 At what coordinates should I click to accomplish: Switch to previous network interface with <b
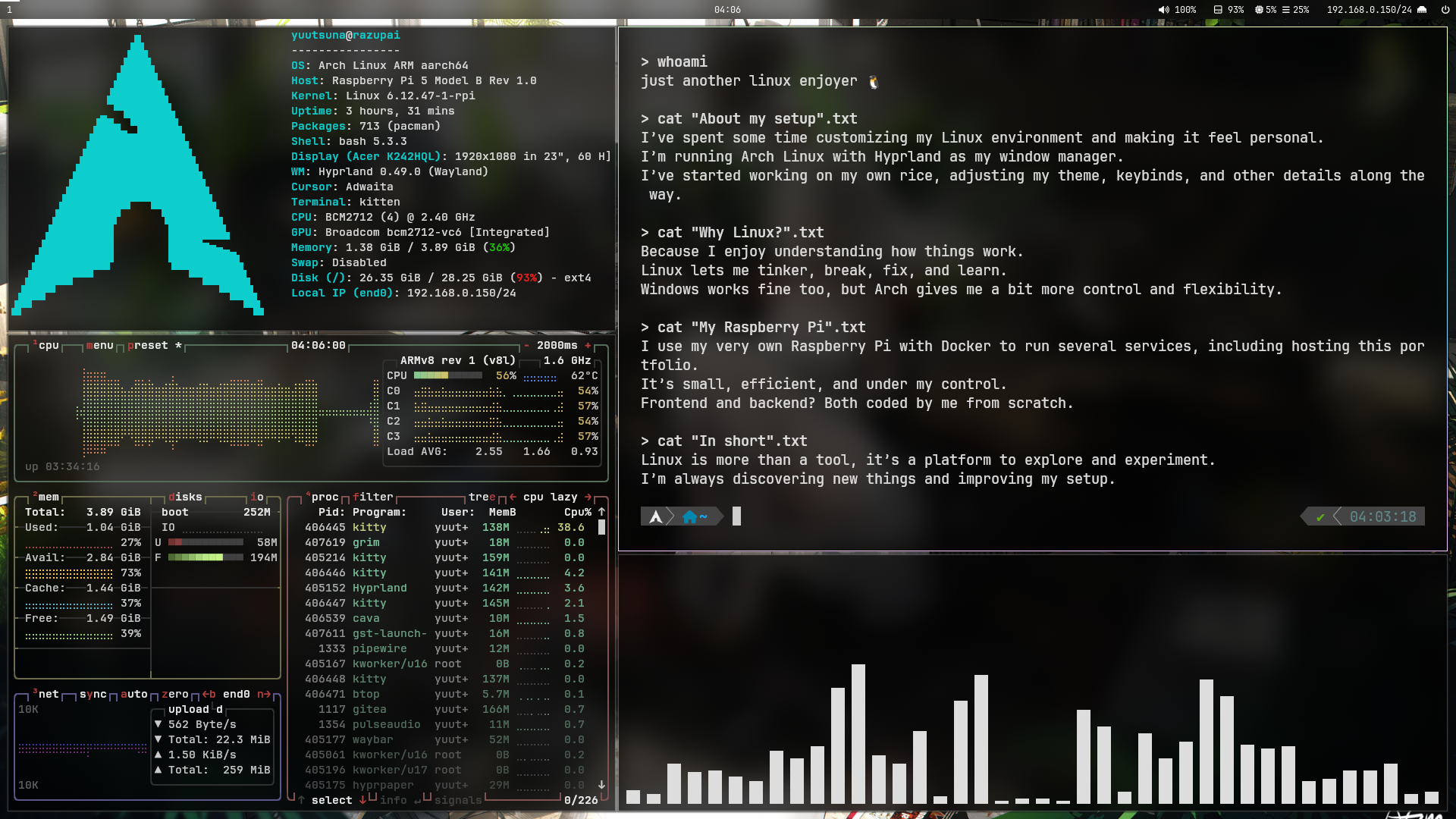click(x=209, y=695)
